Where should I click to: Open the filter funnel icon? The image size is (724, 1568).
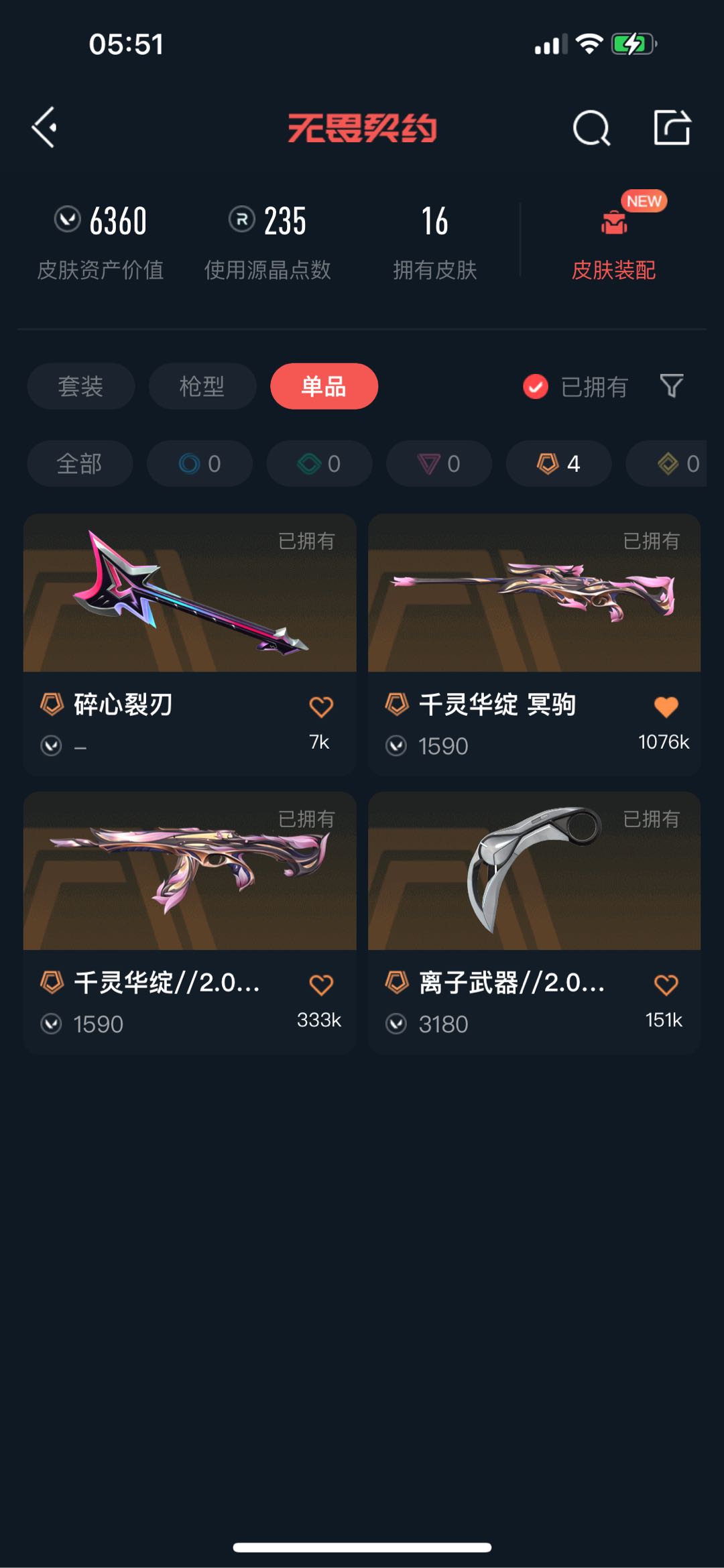point(672,386)
